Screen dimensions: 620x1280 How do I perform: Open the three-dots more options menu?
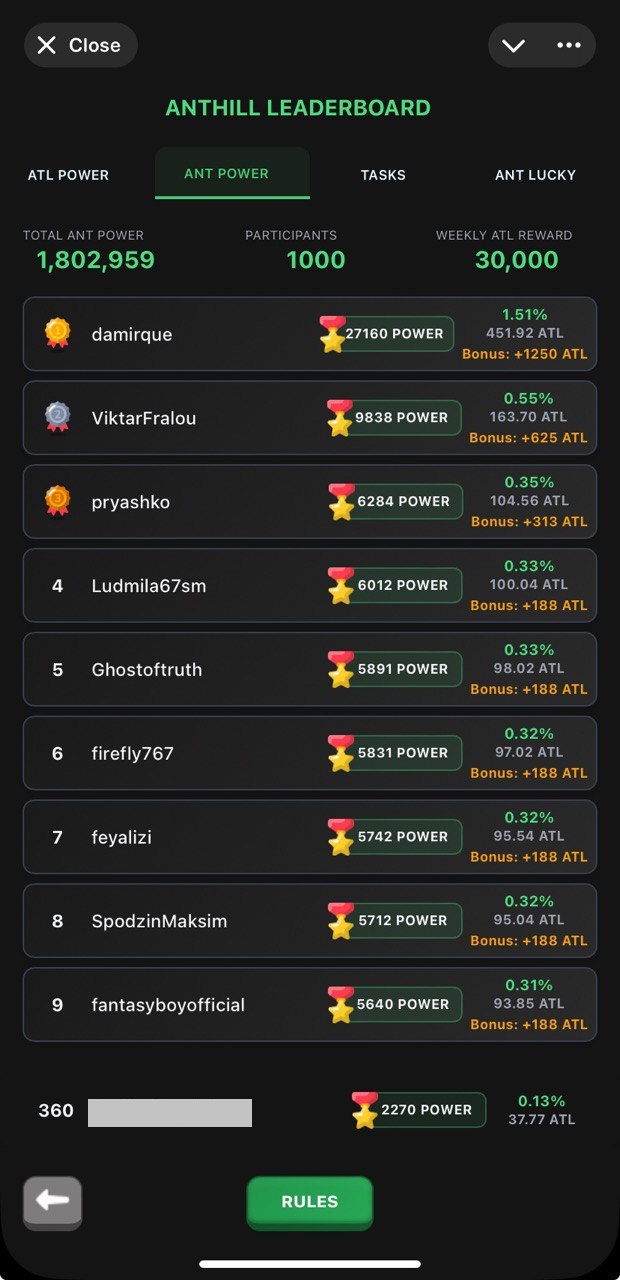pos(569,45)
